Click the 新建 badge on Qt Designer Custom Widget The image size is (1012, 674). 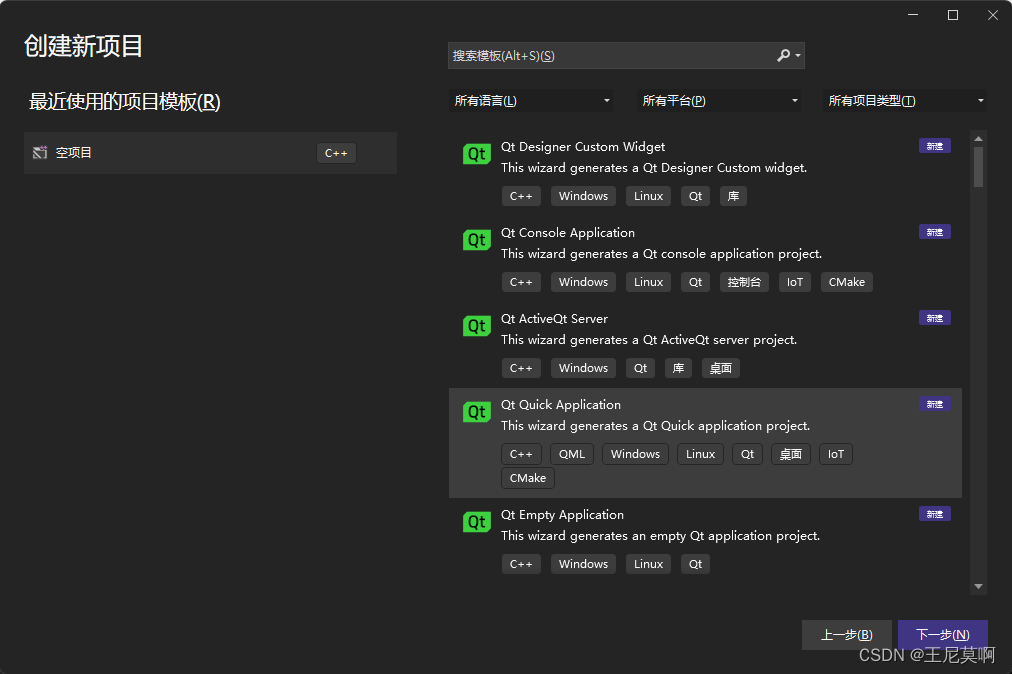[935, 146]
